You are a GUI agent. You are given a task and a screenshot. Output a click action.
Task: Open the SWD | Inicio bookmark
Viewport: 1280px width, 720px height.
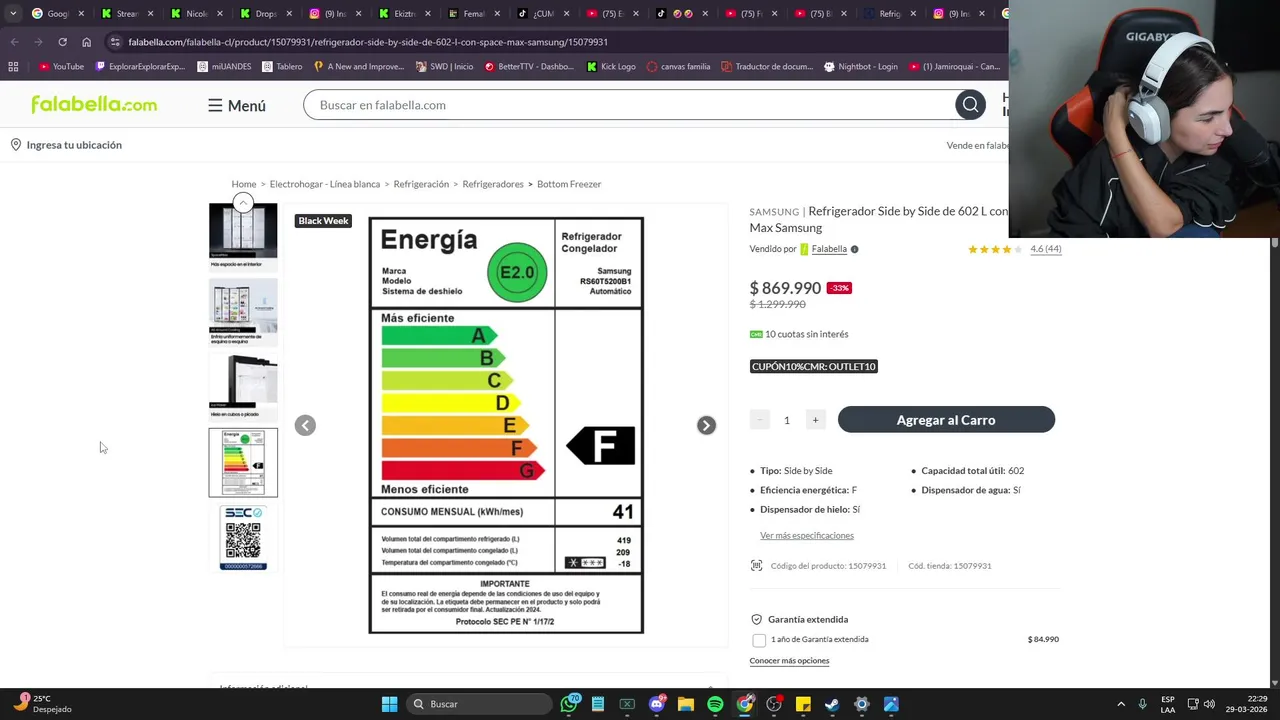point(444,67)
